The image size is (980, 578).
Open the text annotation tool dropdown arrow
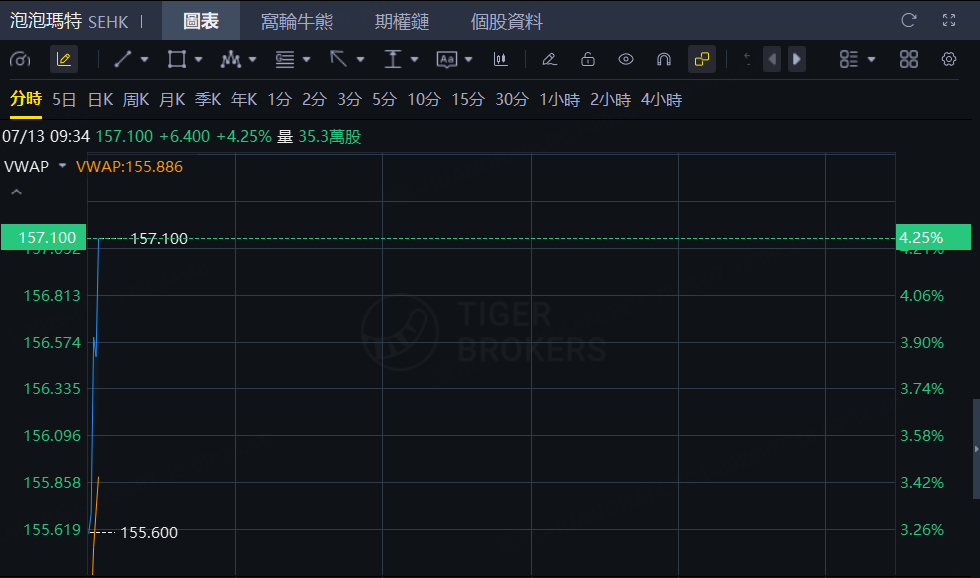(x=469, y=59)
